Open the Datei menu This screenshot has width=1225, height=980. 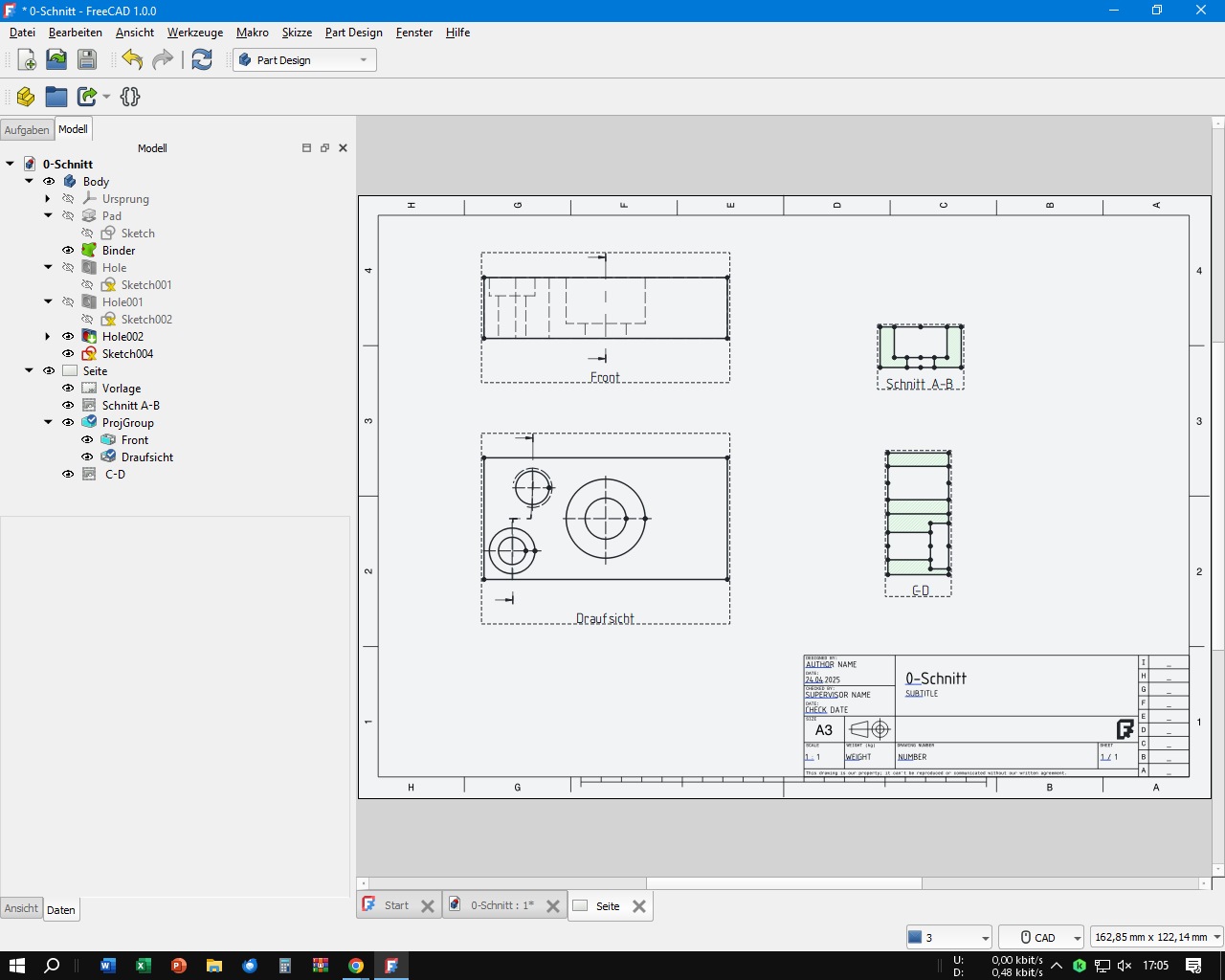click(x=22, y=33)
